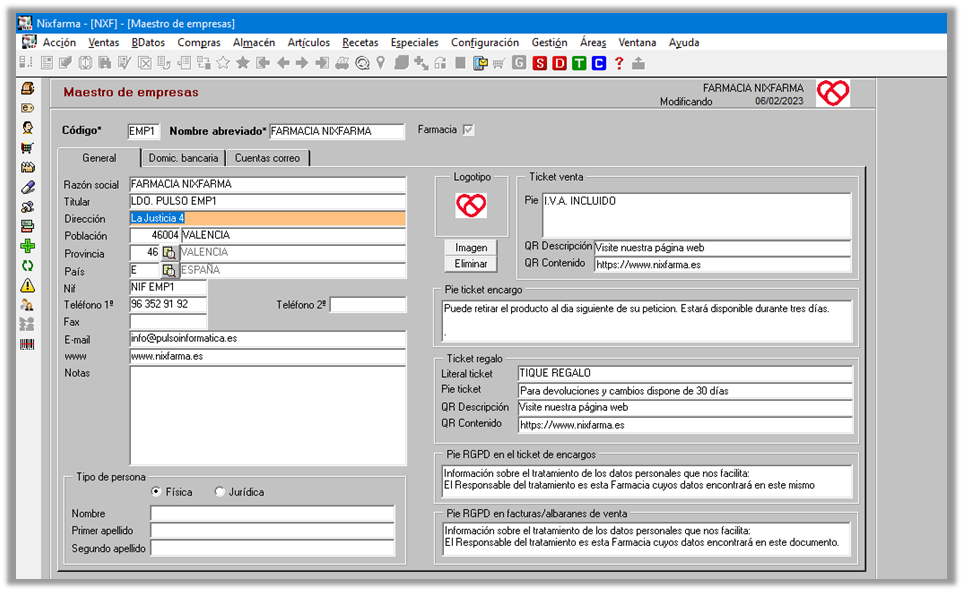Click the Ticket venta QR Contenido field
Viewport: 963px width, 592px height.
click(723, 265)
